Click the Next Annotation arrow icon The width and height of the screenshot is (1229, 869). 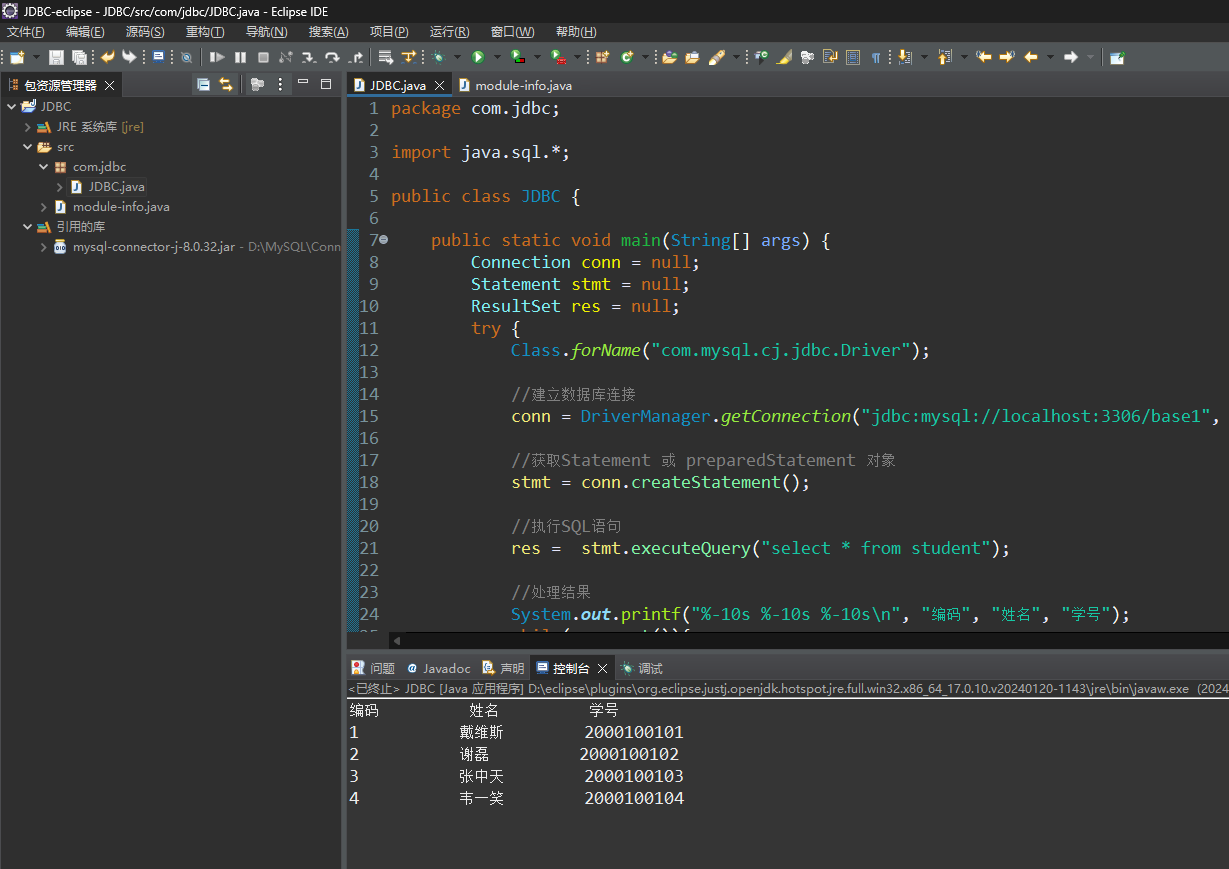coord(905,57)
